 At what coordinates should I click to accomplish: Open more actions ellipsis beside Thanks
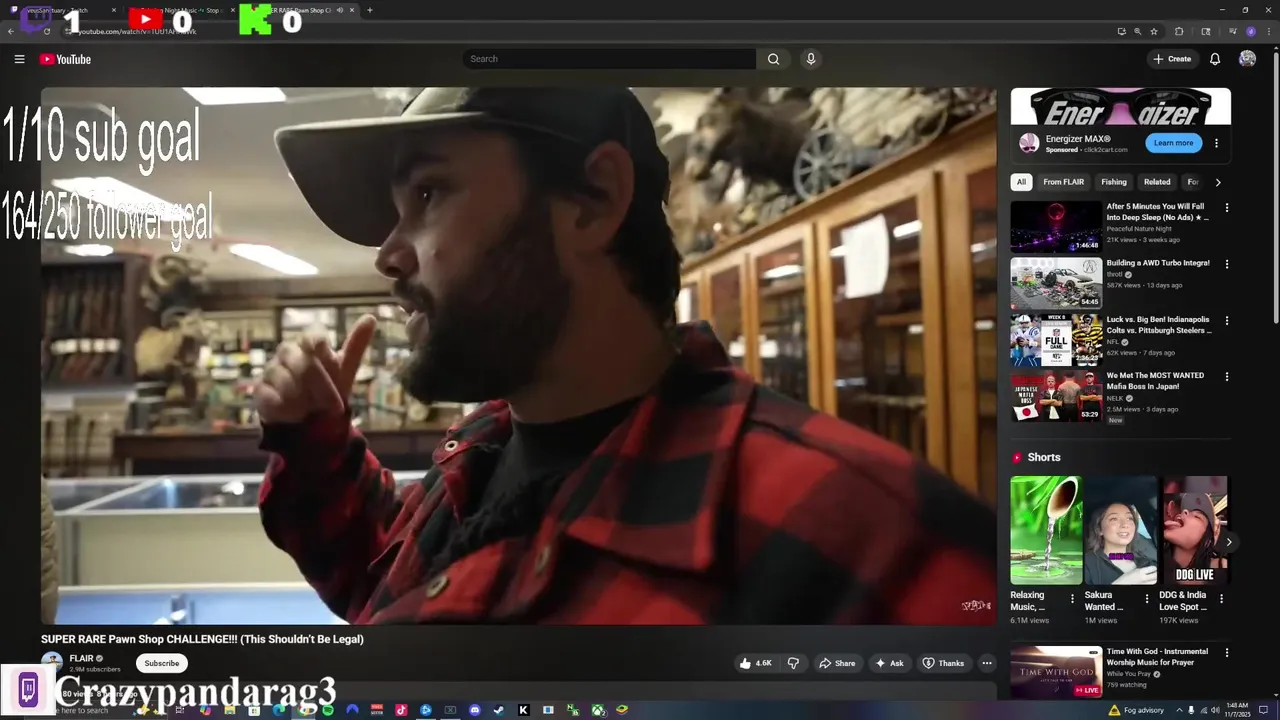coord(986,663)
